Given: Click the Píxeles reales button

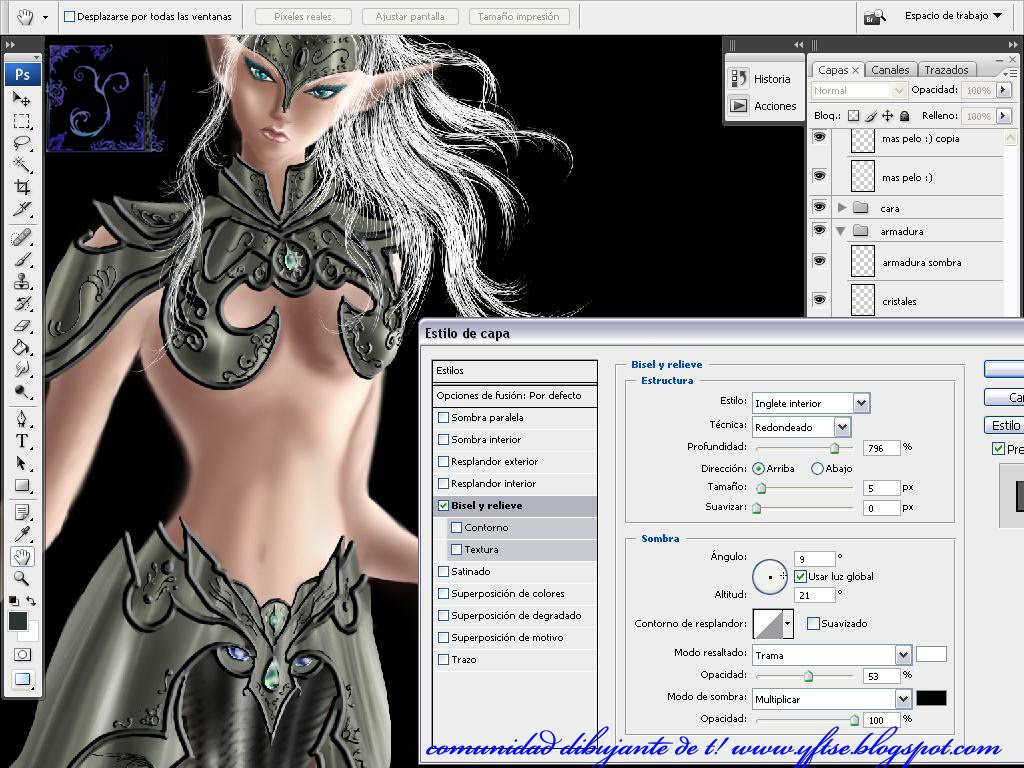Looking at the screenshot, I should pyautogui.click(x=303, y=16).
